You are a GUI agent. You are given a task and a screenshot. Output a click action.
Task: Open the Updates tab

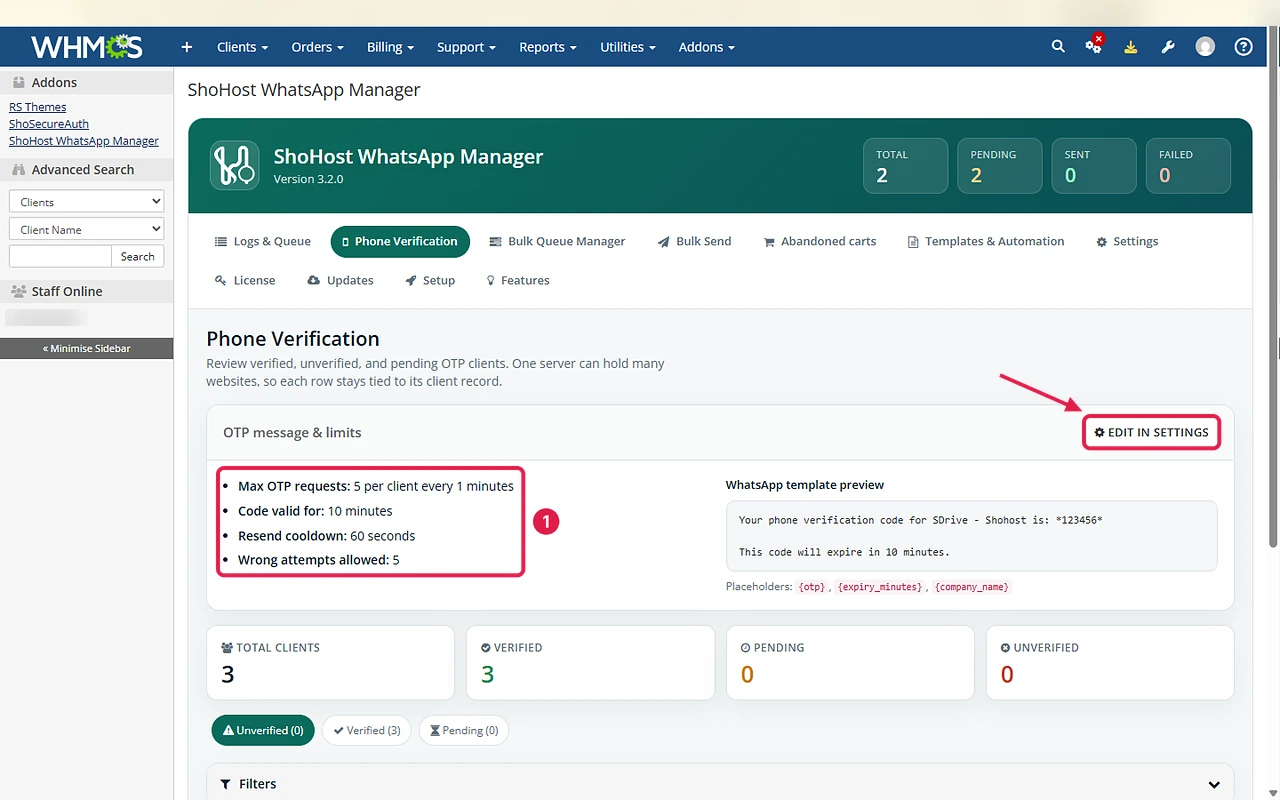point(340,280)
